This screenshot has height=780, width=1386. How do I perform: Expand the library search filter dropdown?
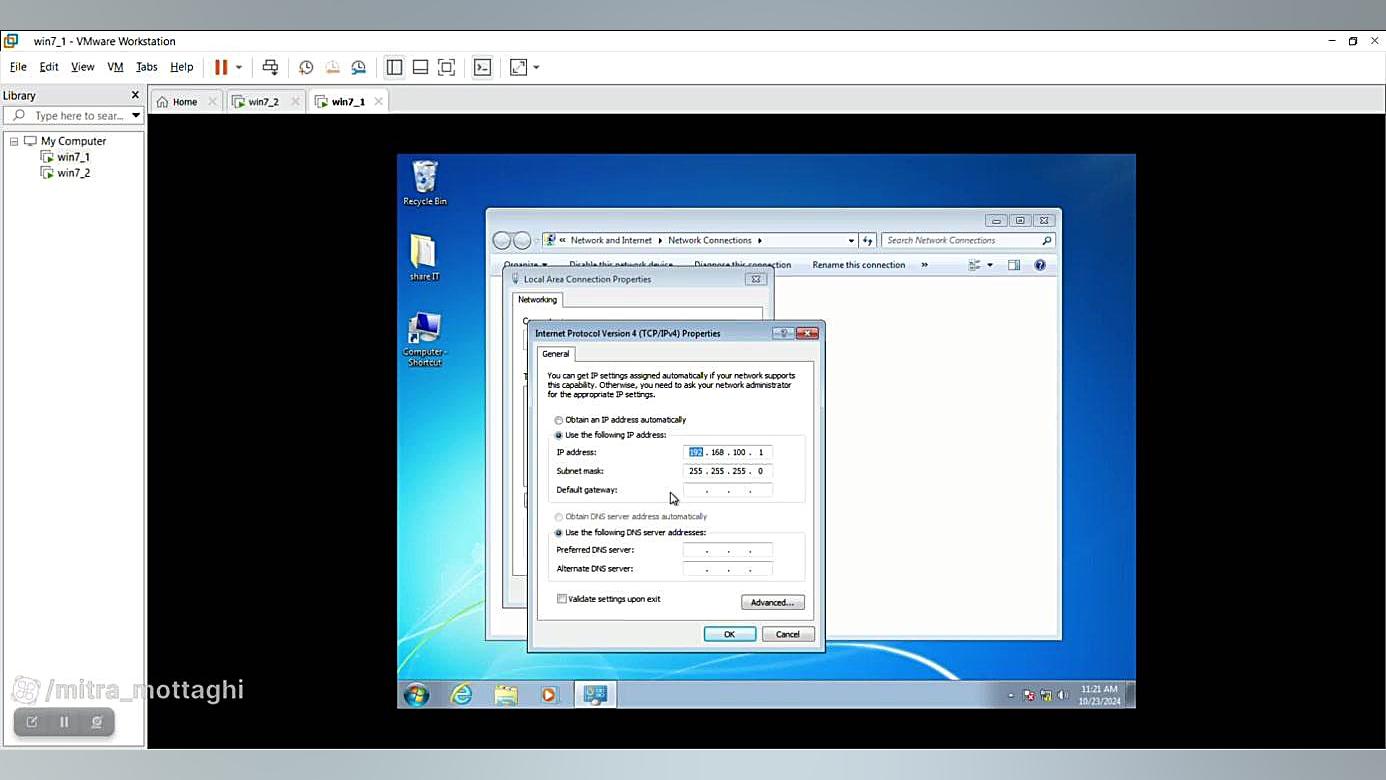136,116
